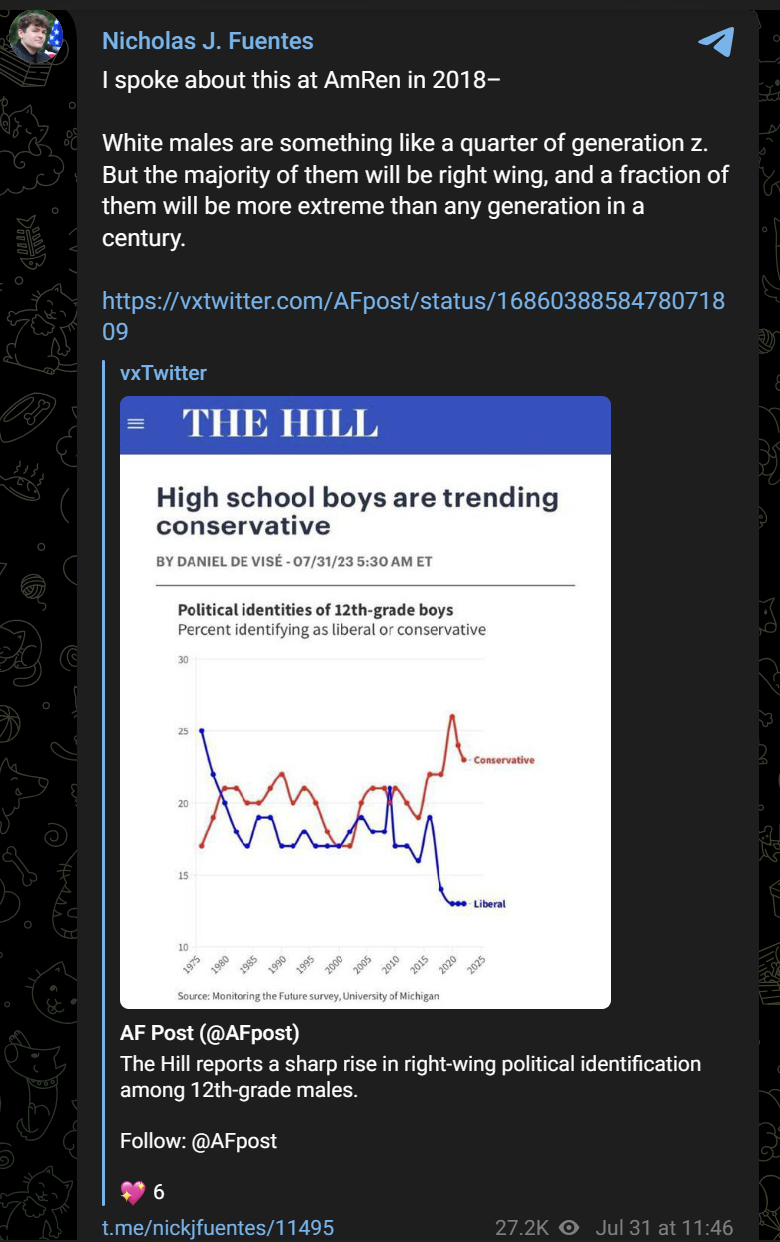Click THE HILL logo in preview image
This screenshot has width=780, height=1242.
(x=280, y=424)
